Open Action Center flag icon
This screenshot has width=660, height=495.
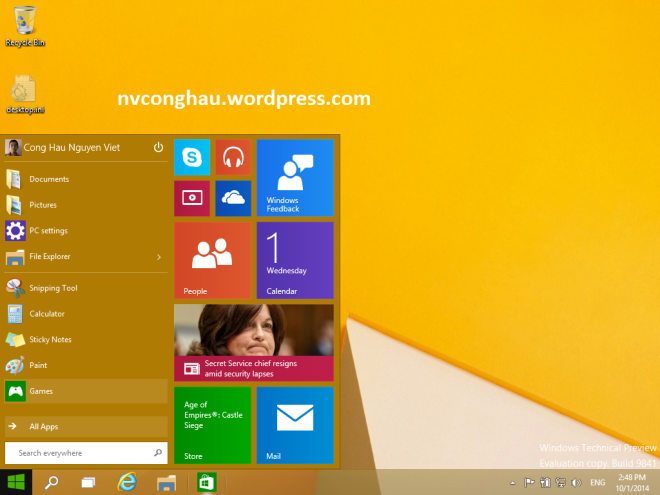pos(529,482)
